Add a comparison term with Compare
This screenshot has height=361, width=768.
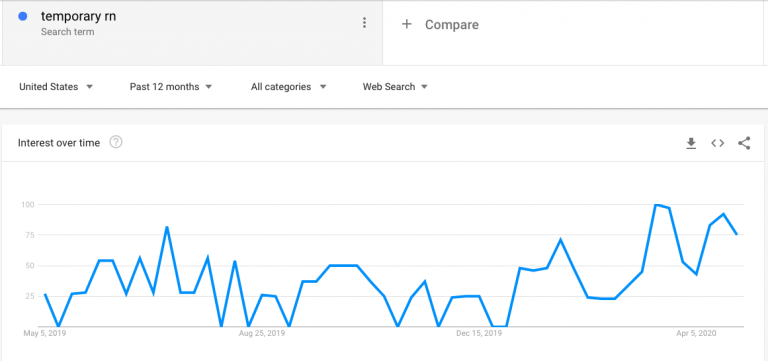[x=452, y=25]
